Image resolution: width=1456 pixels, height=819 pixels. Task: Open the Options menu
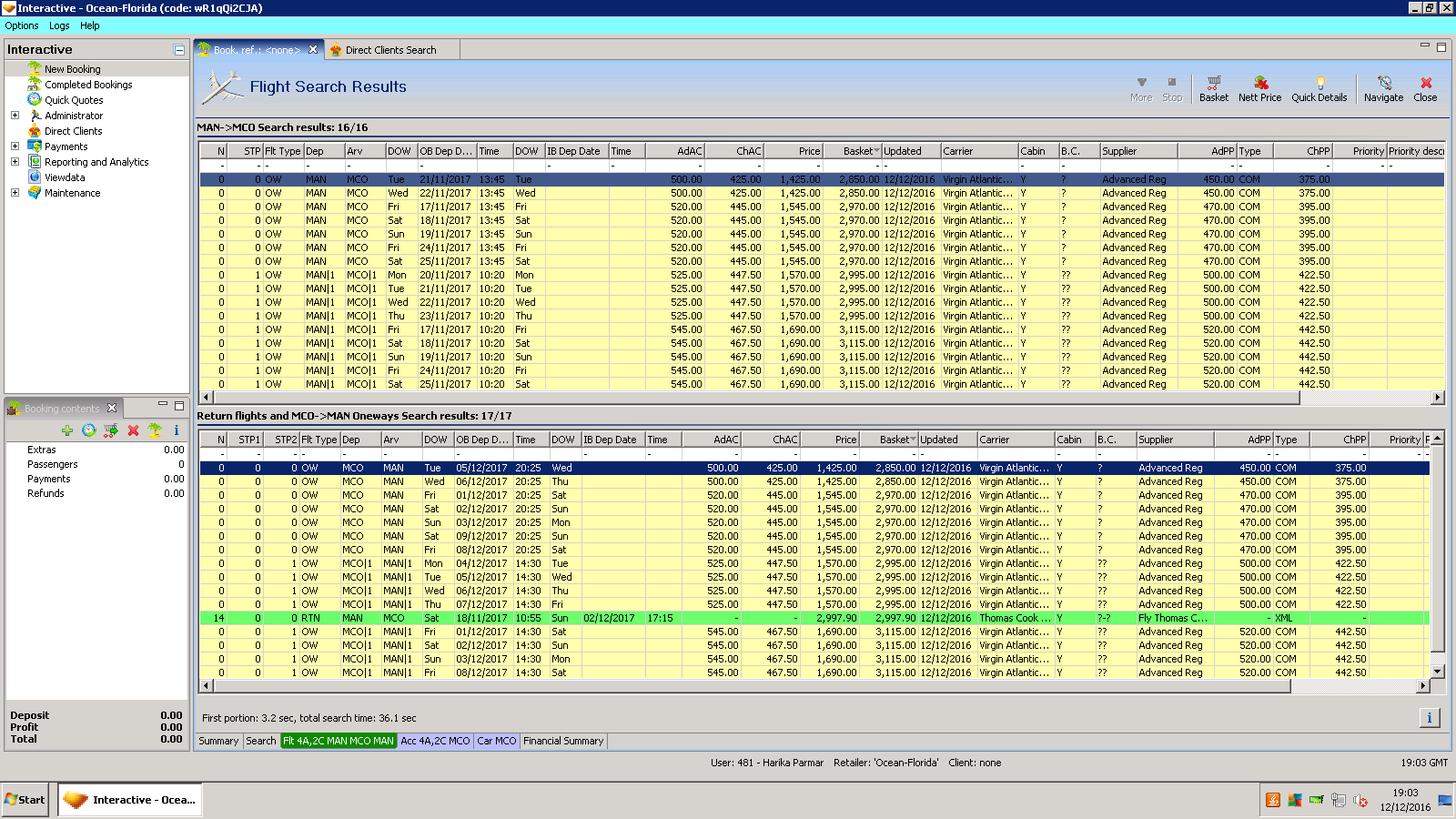point(22,25)
